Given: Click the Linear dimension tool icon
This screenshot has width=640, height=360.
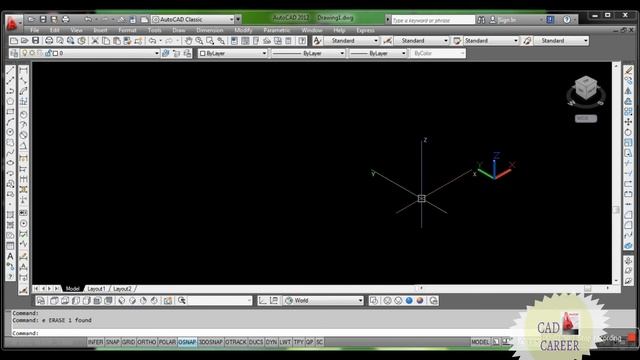Looking at the screenshot, I should point(23,71).
